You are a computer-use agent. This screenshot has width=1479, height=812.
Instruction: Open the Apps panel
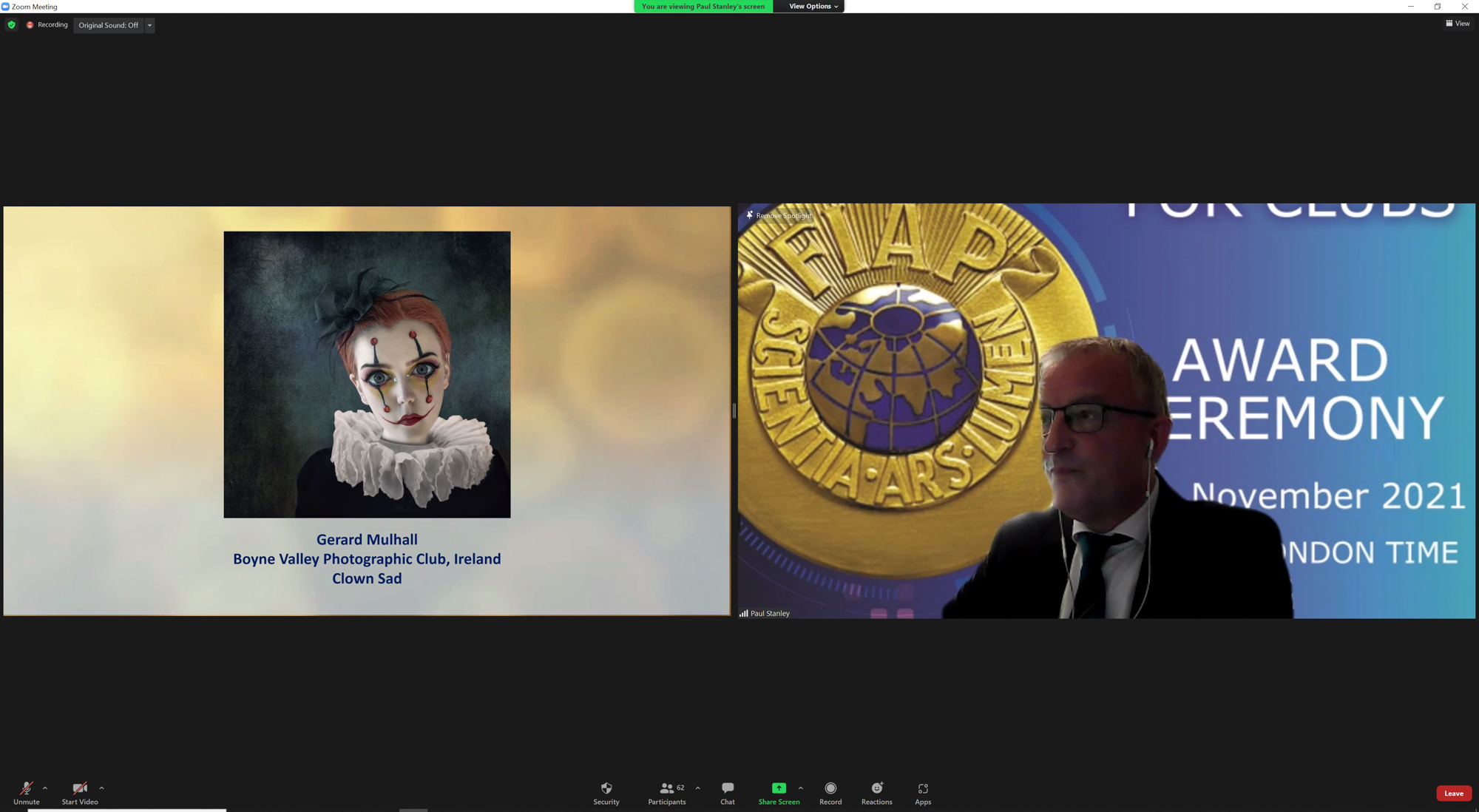tap(923, 793)
